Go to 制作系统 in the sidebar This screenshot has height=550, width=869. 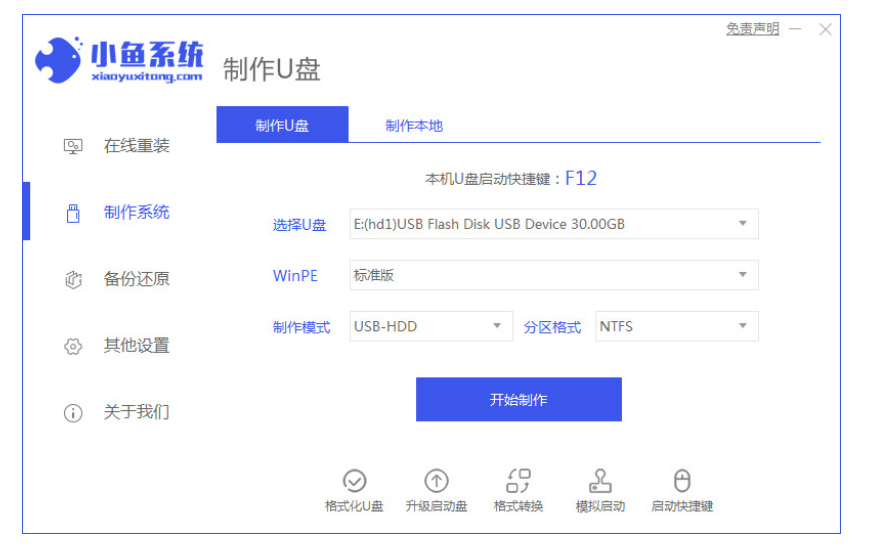(x=136, y=212)
